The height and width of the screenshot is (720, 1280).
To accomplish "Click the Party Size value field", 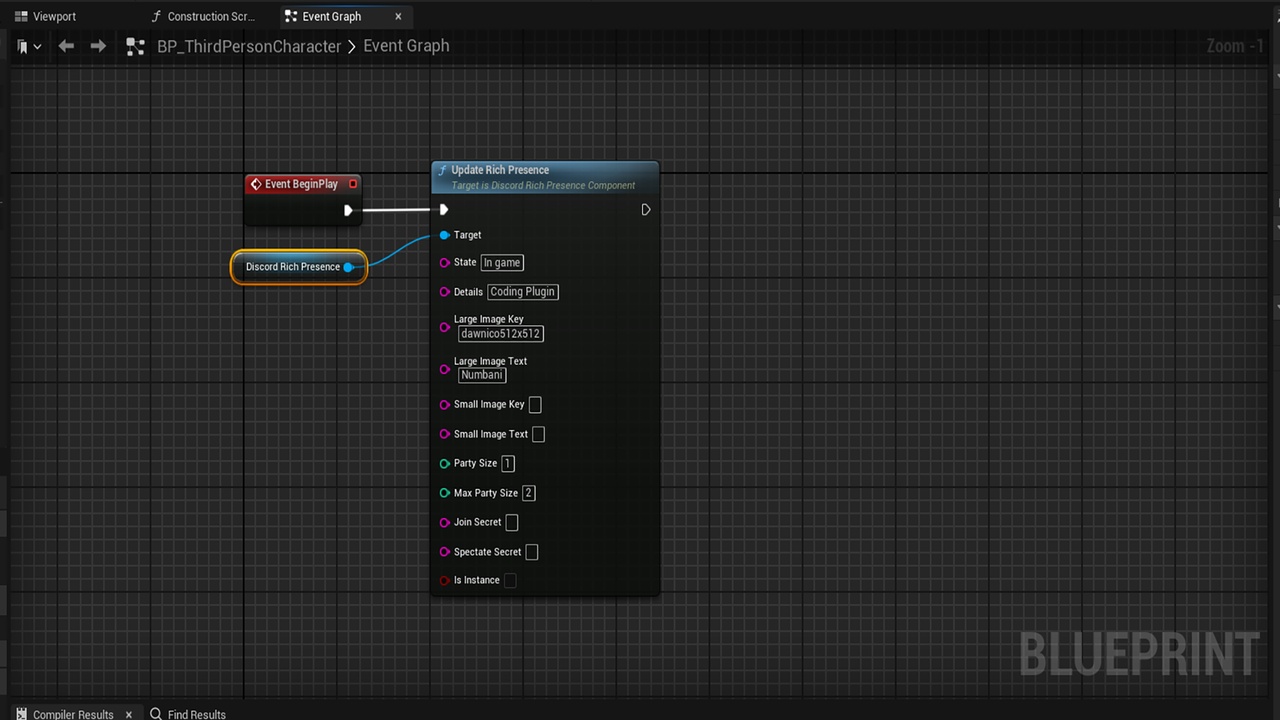I will pyautogui.click(x=508, y=463).
